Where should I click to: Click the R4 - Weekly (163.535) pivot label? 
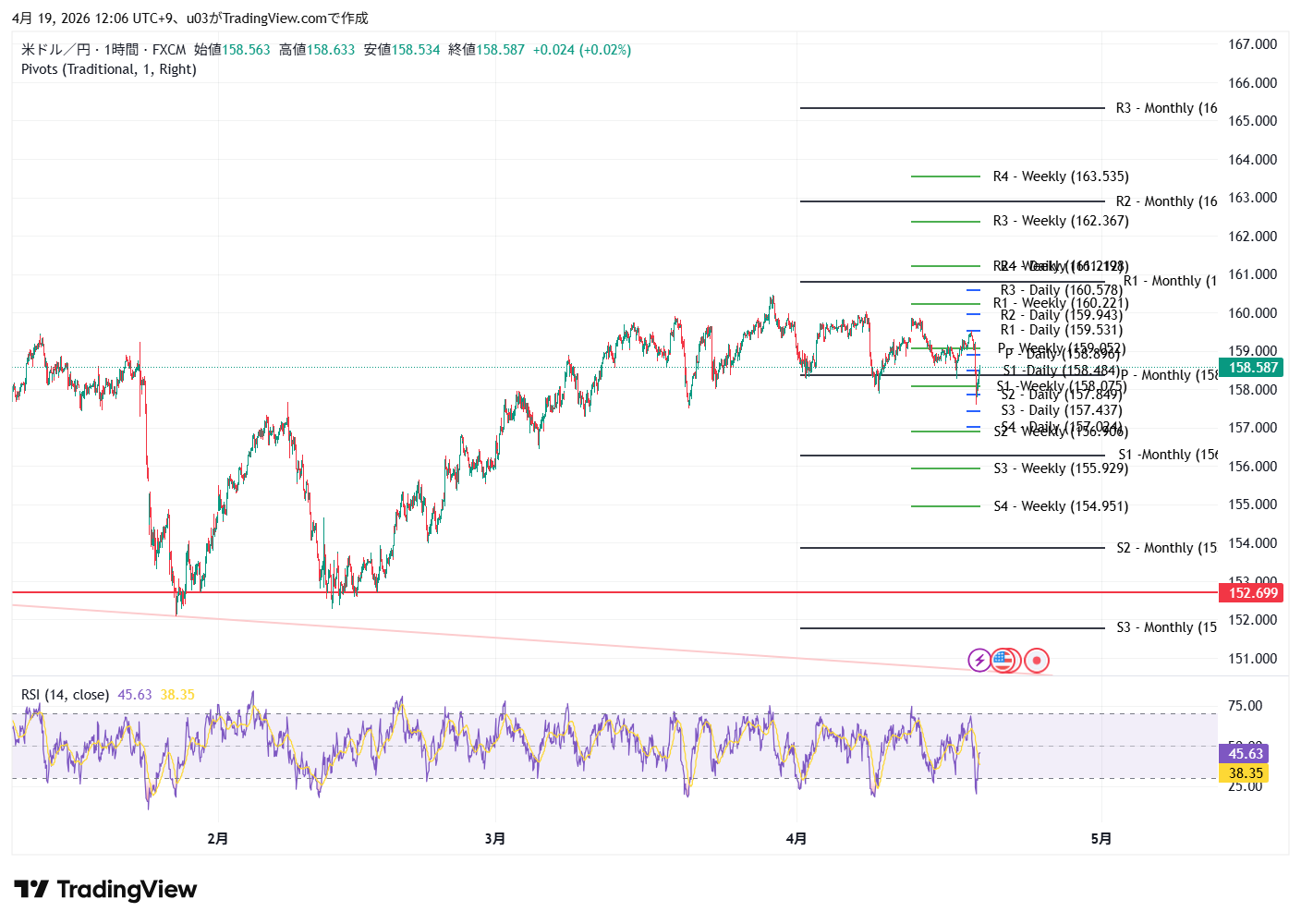pos(1060,176)
